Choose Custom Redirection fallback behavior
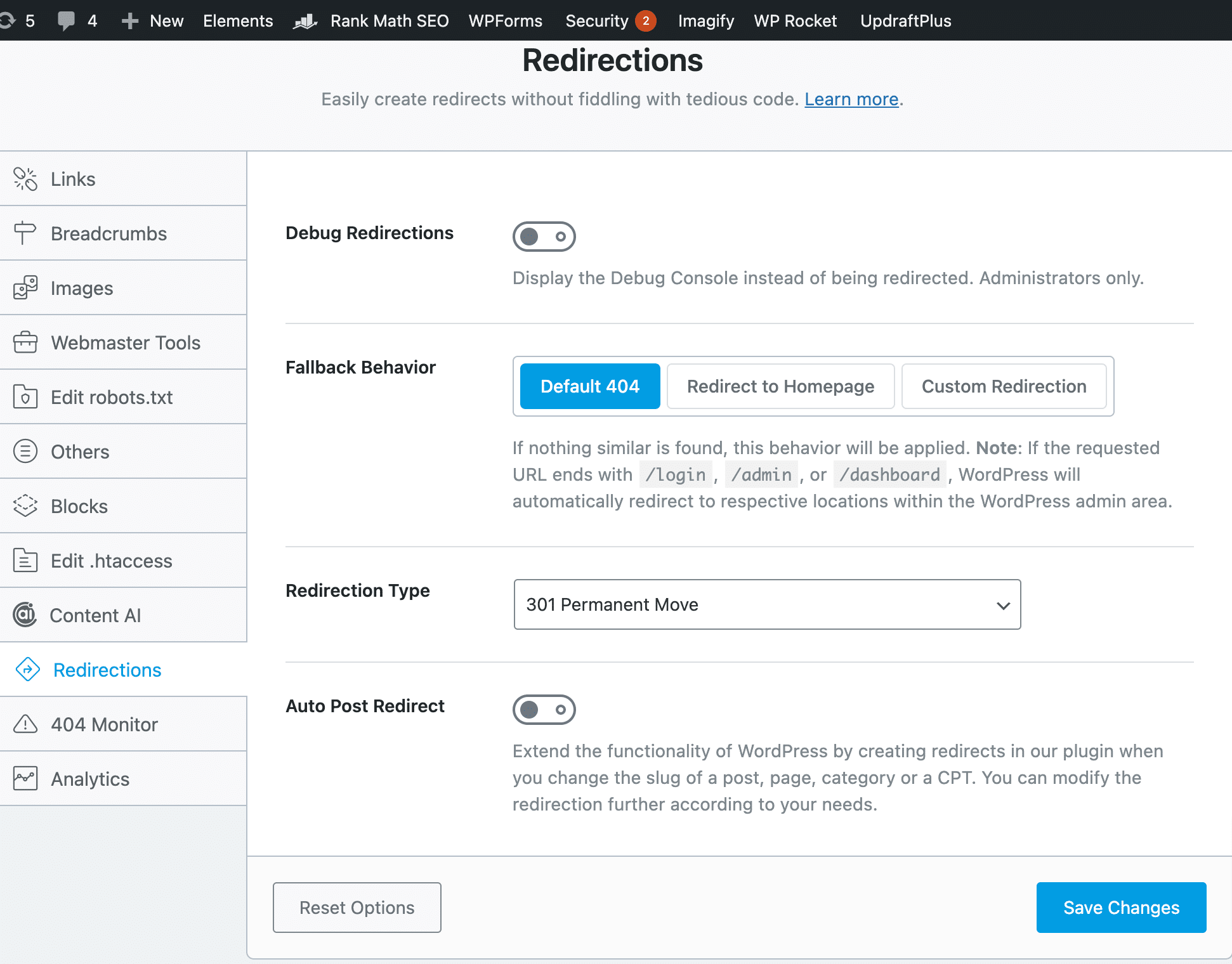1232x964 pixels. [1004, 386]
